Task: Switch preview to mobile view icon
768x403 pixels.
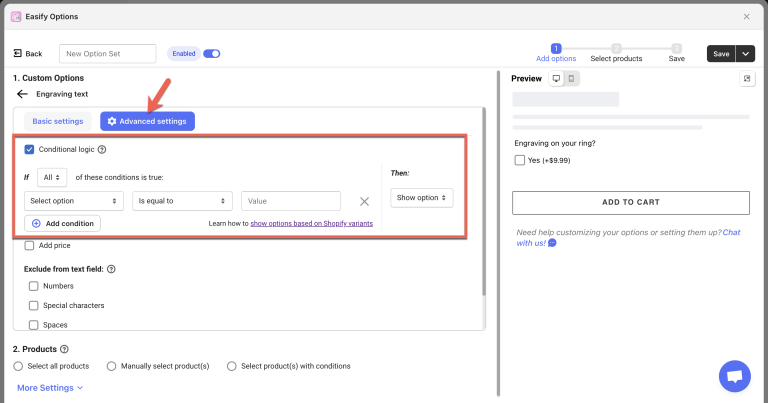Action: tap(571, 78)
